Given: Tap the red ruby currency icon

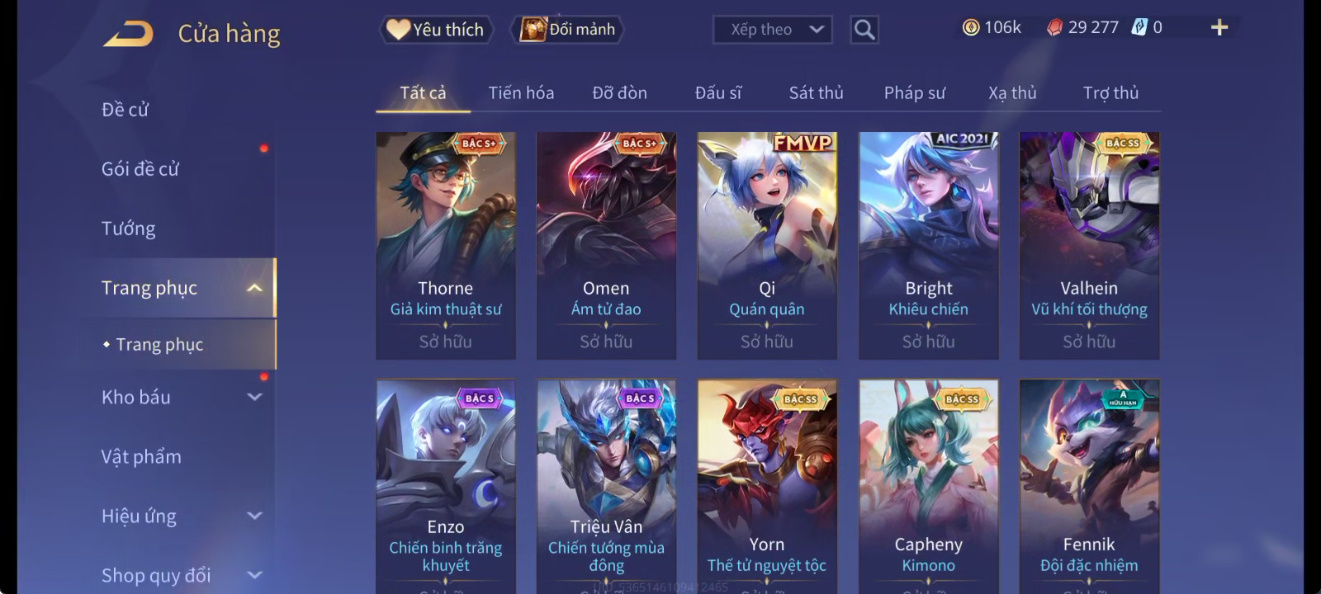Looking at the screenshot, I should 1054,28.
